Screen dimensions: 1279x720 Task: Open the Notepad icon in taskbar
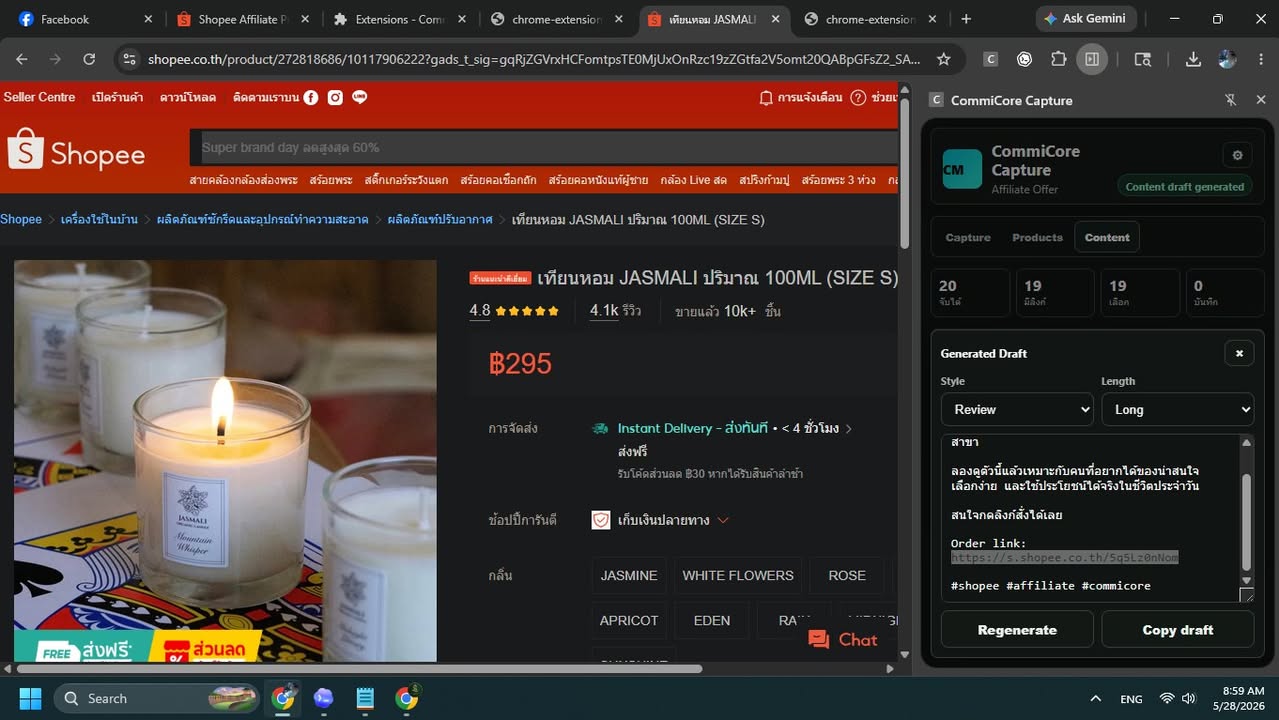[365, 698]
